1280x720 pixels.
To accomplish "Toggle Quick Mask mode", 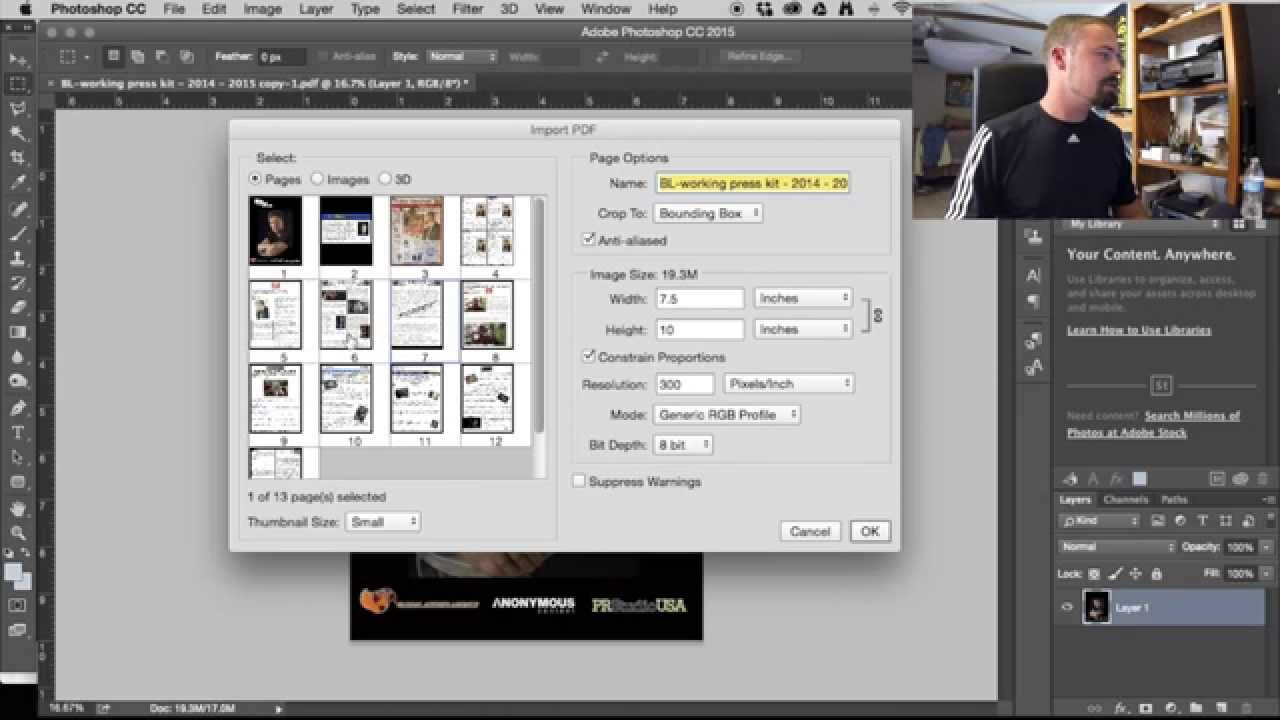I will tap(18, 605).
